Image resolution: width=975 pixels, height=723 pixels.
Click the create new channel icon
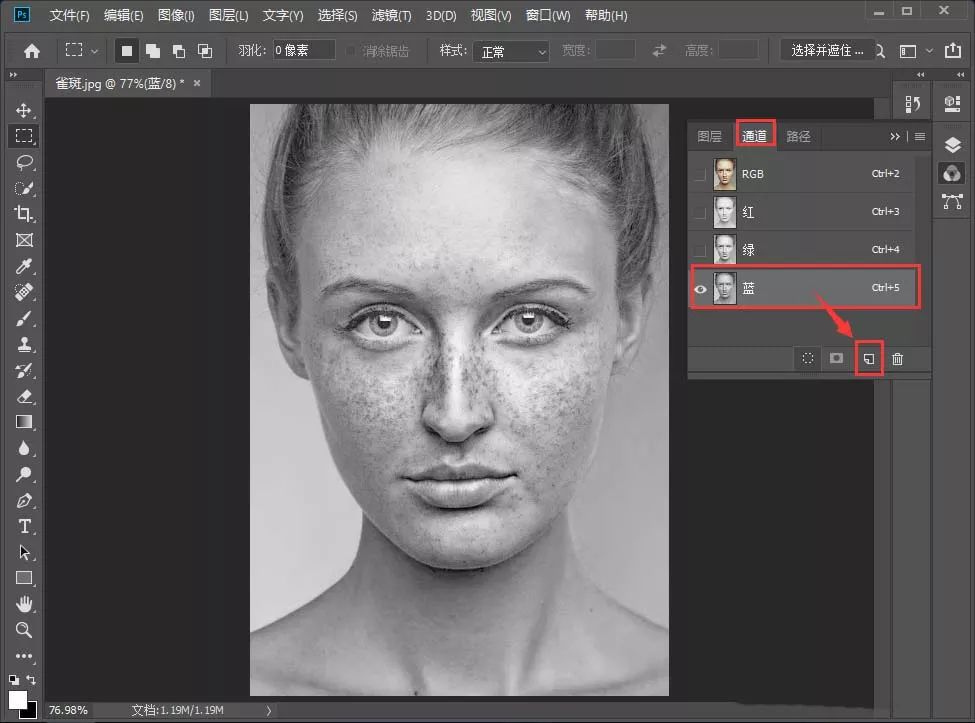869,359
